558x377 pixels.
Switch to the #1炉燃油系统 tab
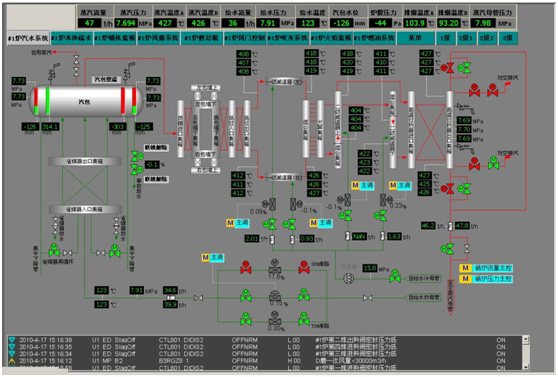pyautogui.click(x=374, y=38)
